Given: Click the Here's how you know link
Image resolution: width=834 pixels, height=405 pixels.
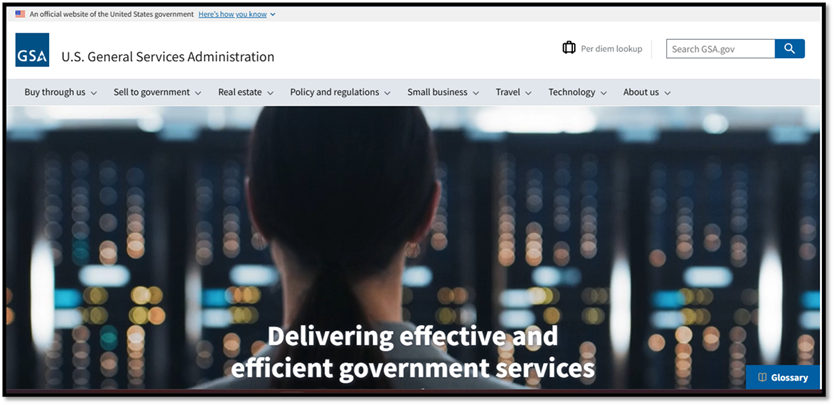Looking at the screenshot, I should click(x=232, y=14).
